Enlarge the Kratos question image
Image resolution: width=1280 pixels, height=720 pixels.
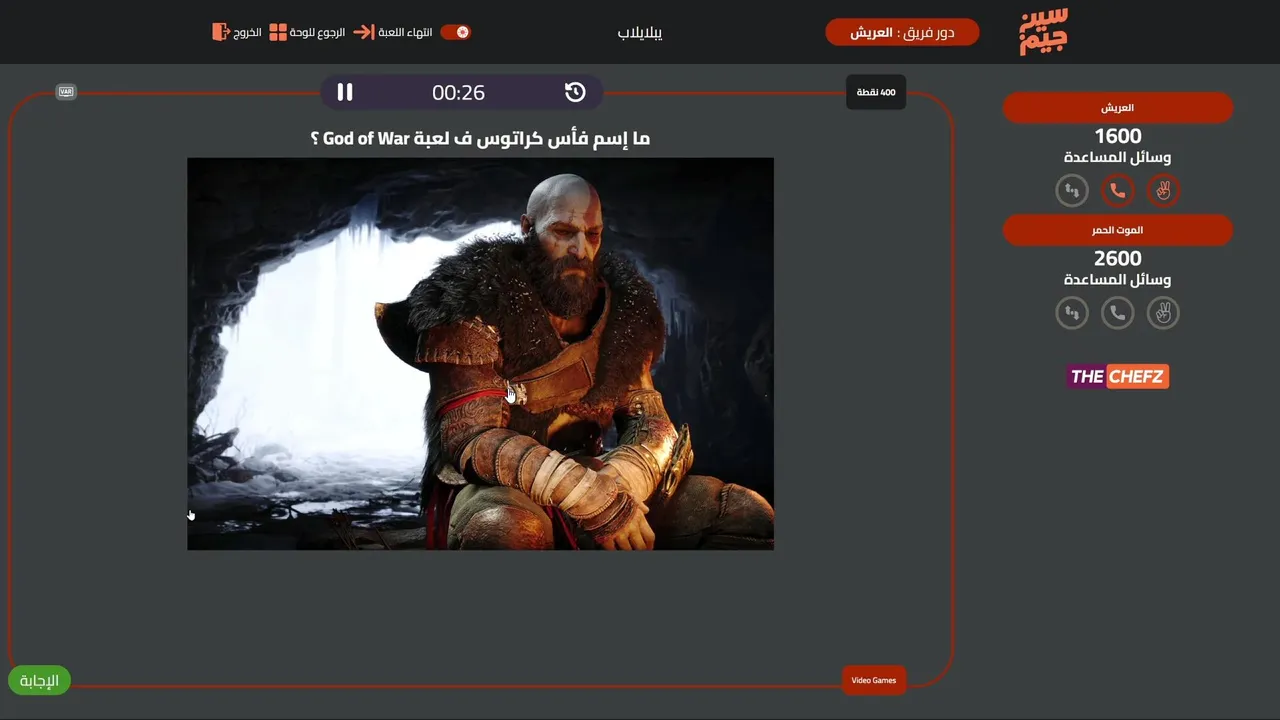(480, 354)
